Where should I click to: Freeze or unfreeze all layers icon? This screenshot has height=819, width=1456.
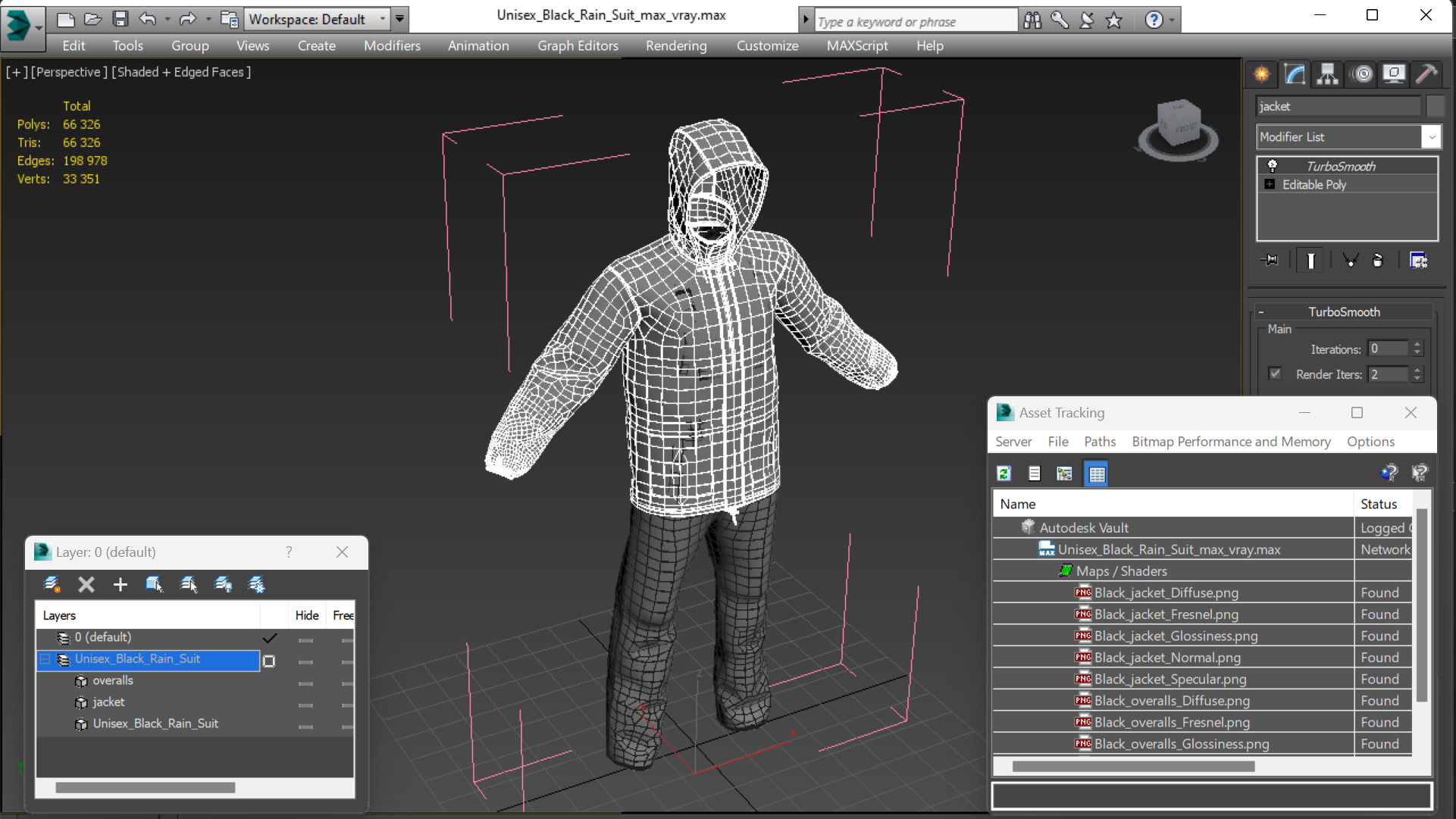[x=257, y=584]
